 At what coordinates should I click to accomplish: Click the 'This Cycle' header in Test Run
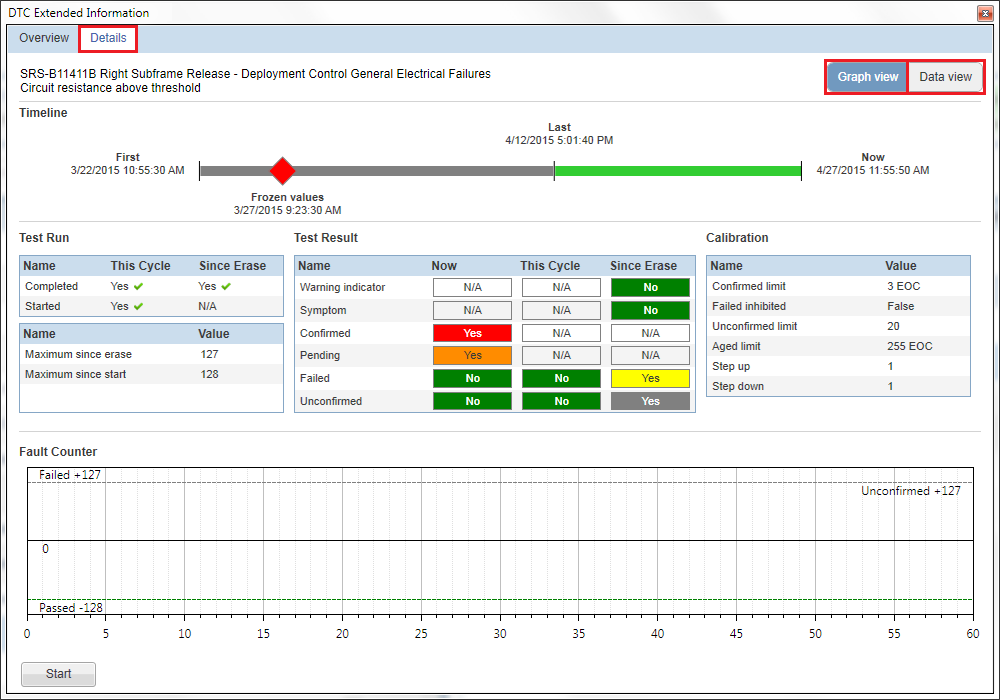point(140,266)
